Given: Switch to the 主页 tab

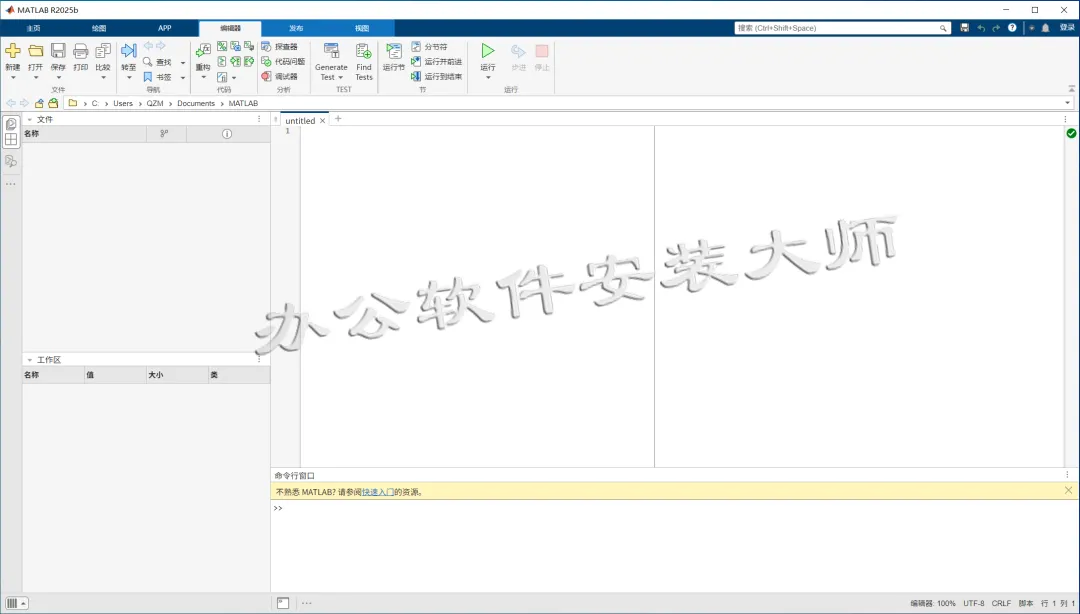Looking at the screenshot, I should [x=33, y=28].
